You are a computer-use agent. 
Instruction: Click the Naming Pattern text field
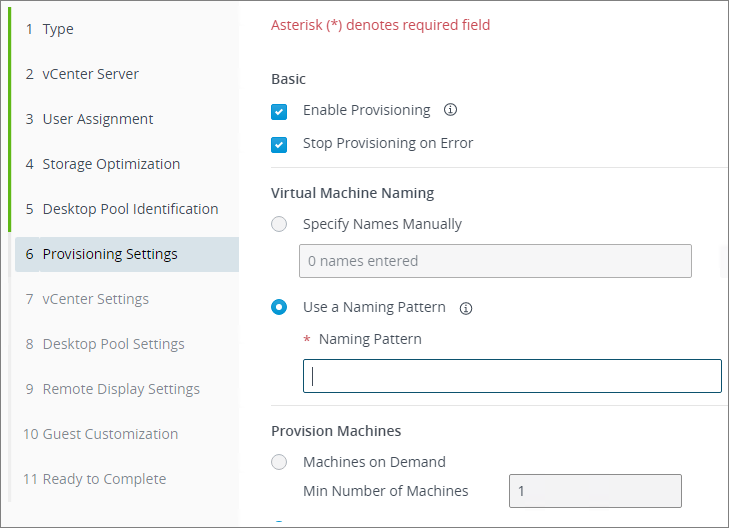512,377
